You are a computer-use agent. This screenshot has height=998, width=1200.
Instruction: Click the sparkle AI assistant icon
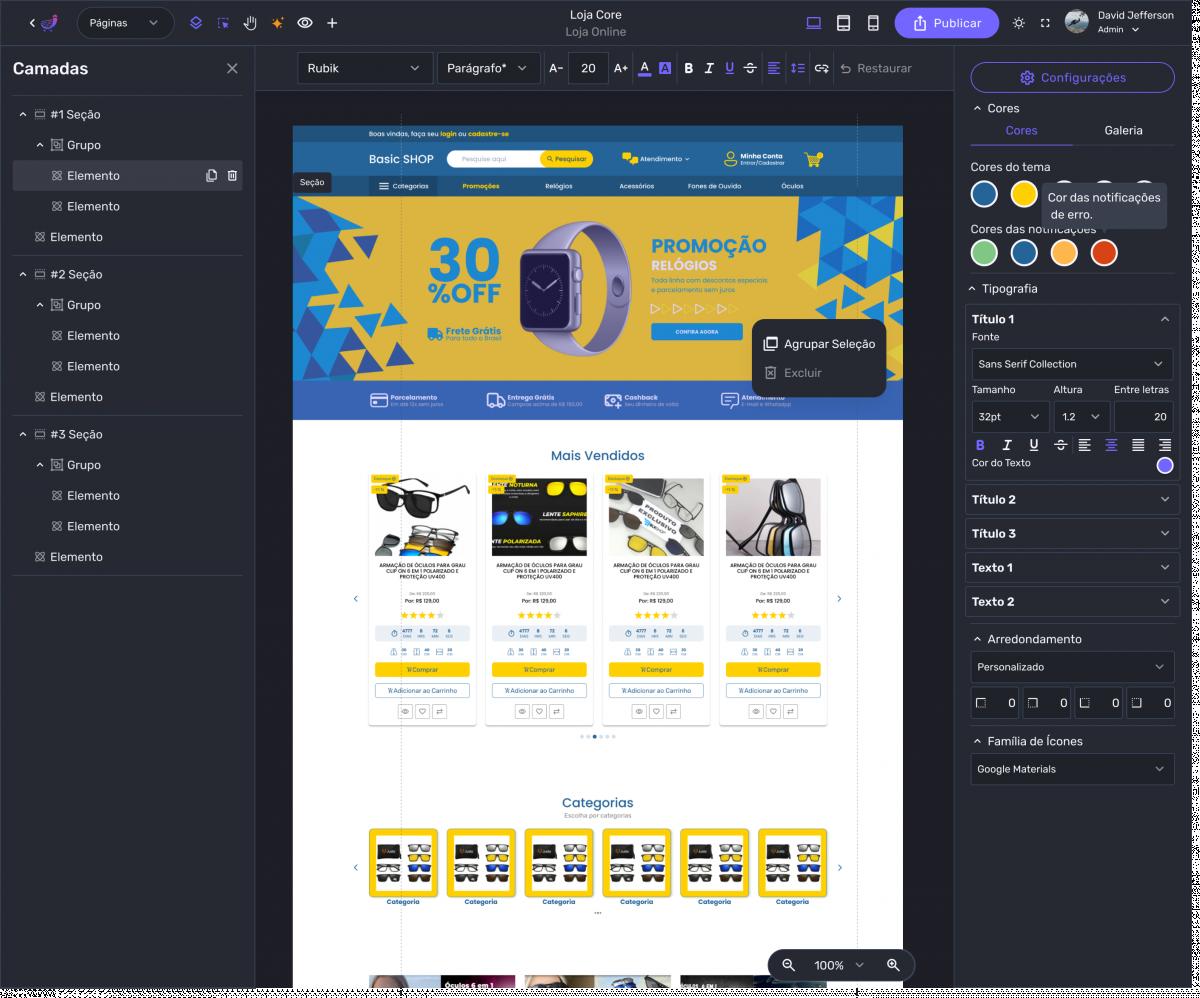[278, 23]
